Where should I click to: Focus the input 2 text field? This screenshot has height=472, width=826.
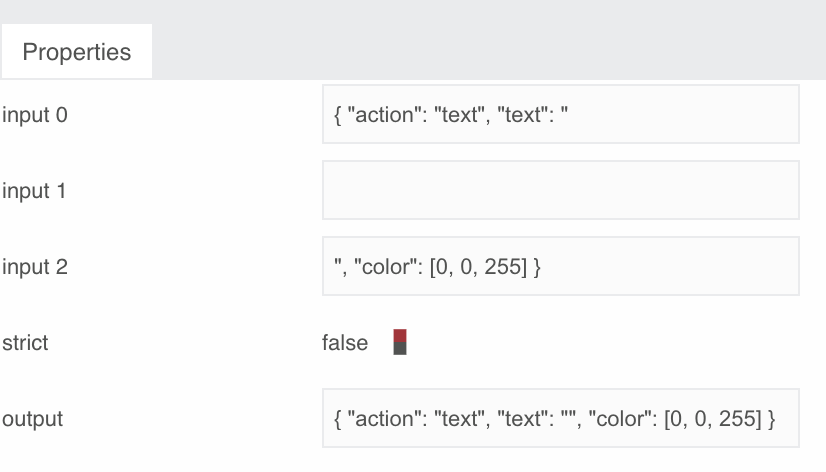point(561,266)
